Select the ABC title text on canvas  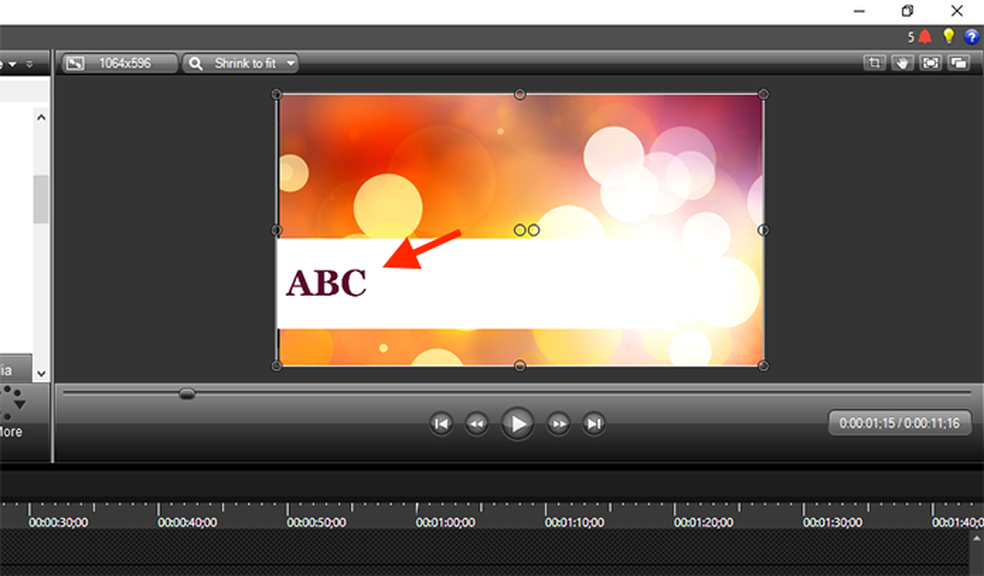click(326, 283)
